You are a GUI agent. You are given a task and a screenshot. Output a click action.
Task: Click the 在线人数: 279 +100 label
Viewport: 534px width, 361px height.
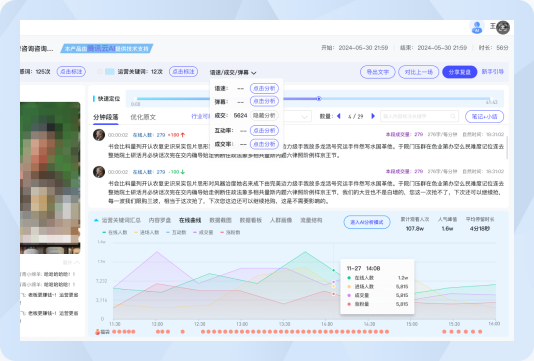tap(158, 135)
